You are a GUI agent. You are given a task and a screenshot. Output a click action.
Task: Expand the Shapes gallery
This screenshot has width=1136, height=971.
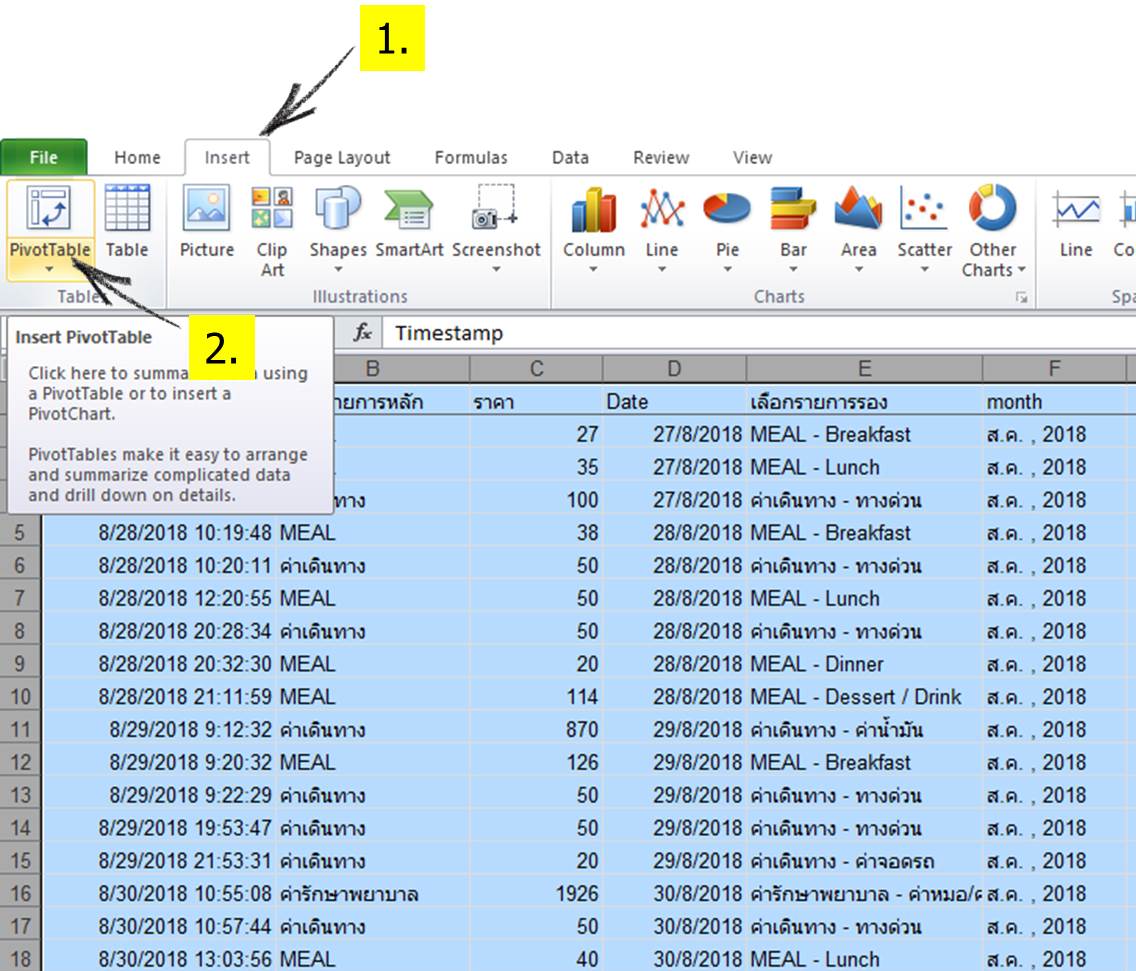tap(338, 268)
